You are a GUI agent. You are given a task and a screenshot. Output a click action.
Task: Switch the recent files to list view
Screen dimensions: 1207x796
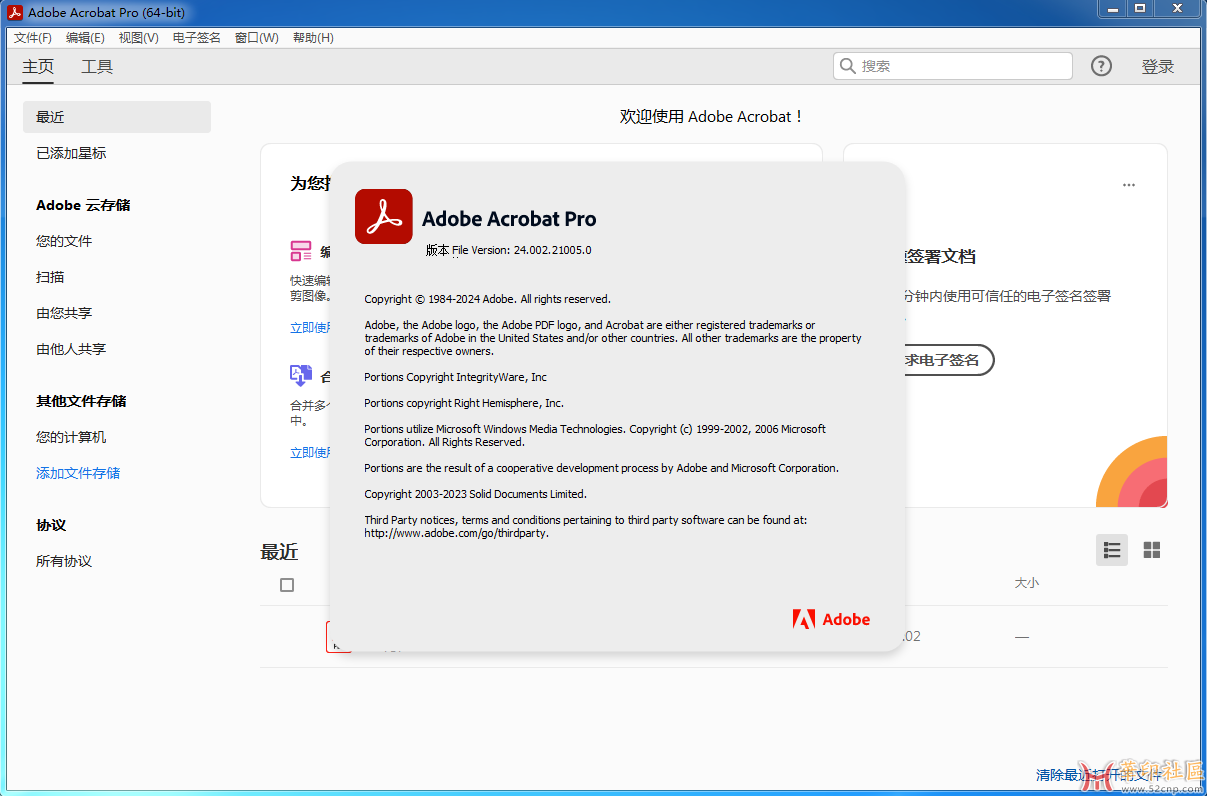(x=1112, y=550)
